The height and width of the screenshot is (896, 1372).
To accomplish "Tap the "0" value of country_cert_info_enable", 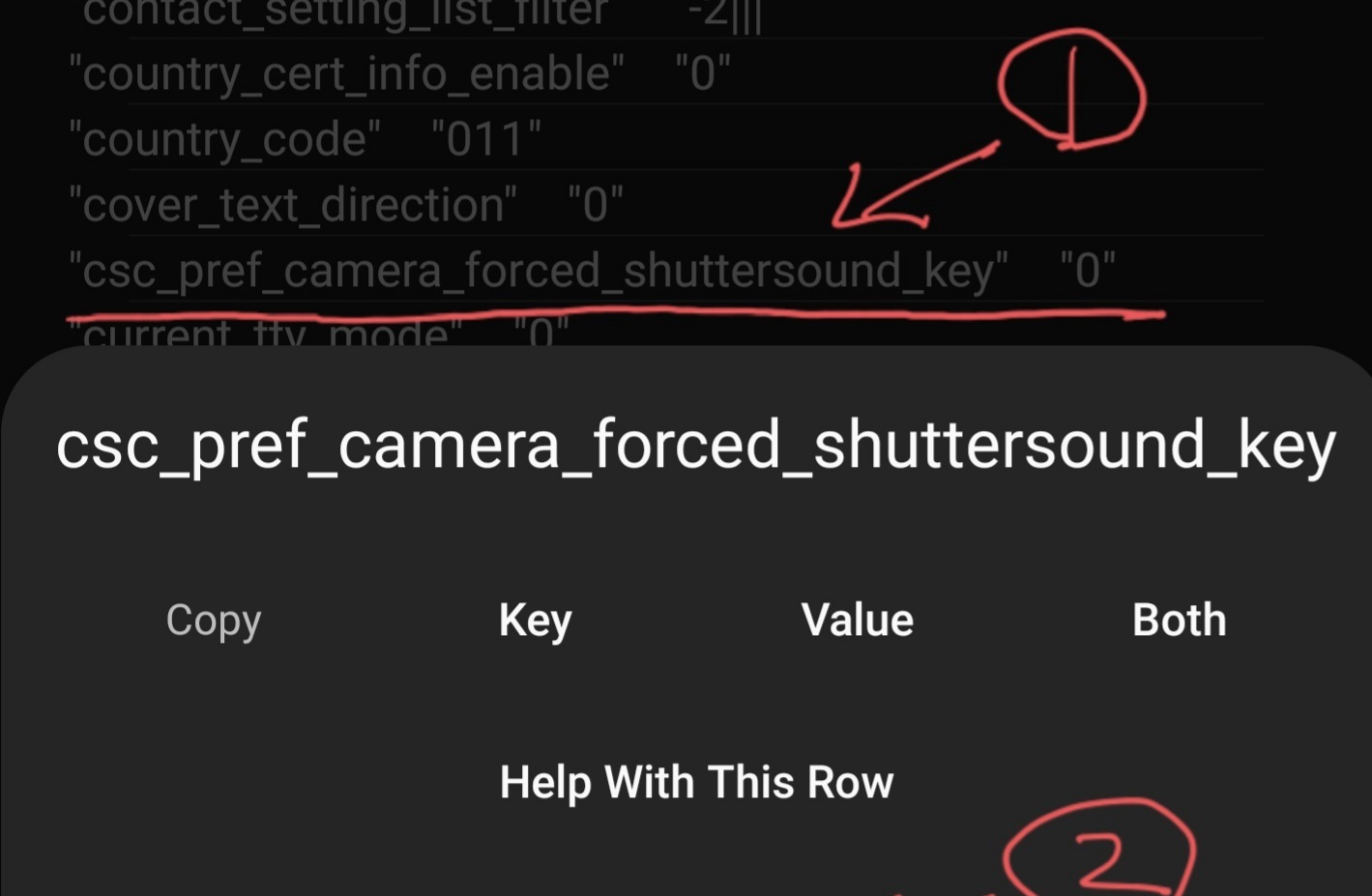I will click(703, 73).
